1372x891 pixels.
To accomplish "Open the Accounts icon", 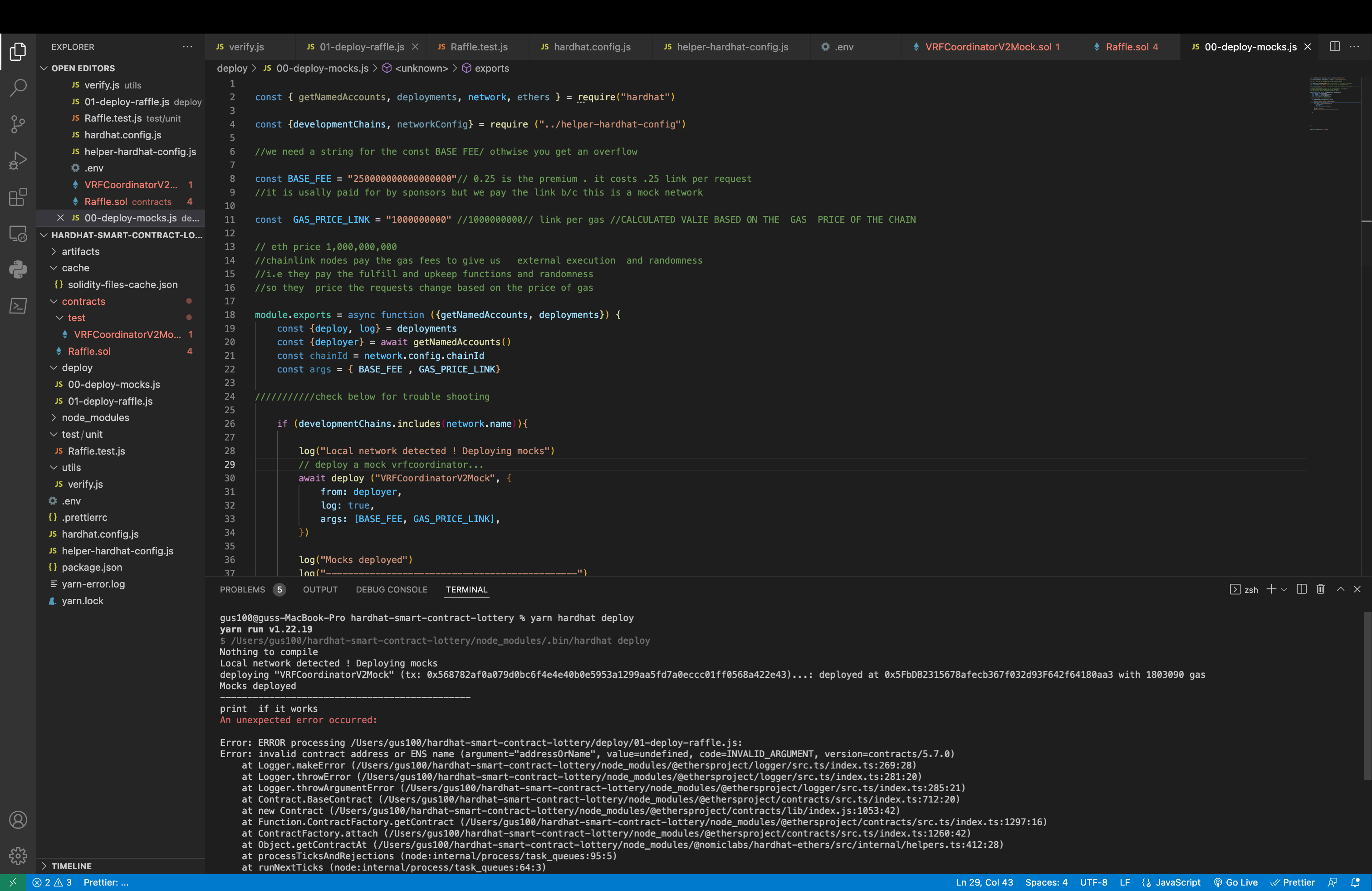I will (18, 819).
